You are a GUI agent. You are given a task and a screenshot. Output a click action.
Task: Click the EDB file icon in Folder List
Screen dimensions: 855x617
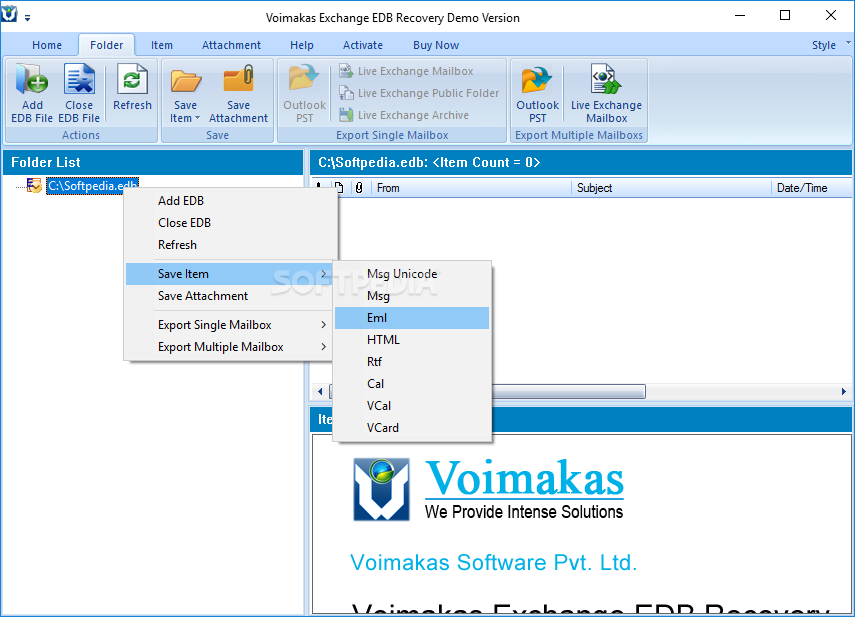34,186
